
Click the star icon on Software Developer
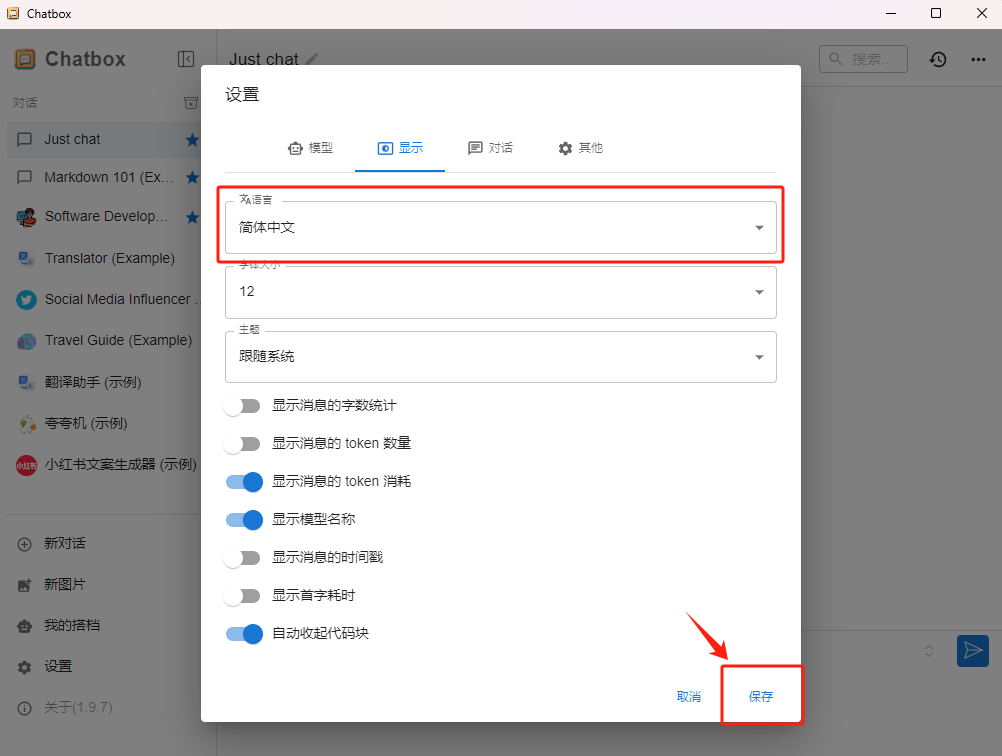(x=192, y=217)
